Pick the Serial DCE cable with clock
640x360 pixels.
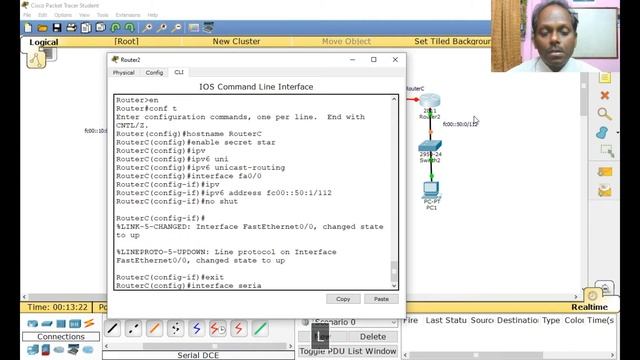point(218,329)
